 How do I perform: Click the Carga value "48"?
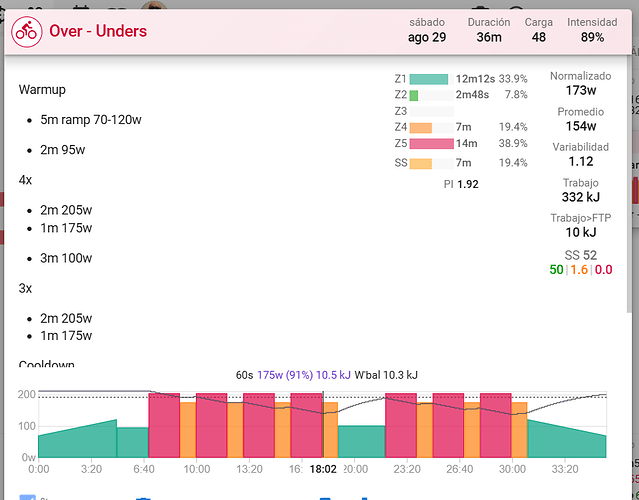[538, 37]
